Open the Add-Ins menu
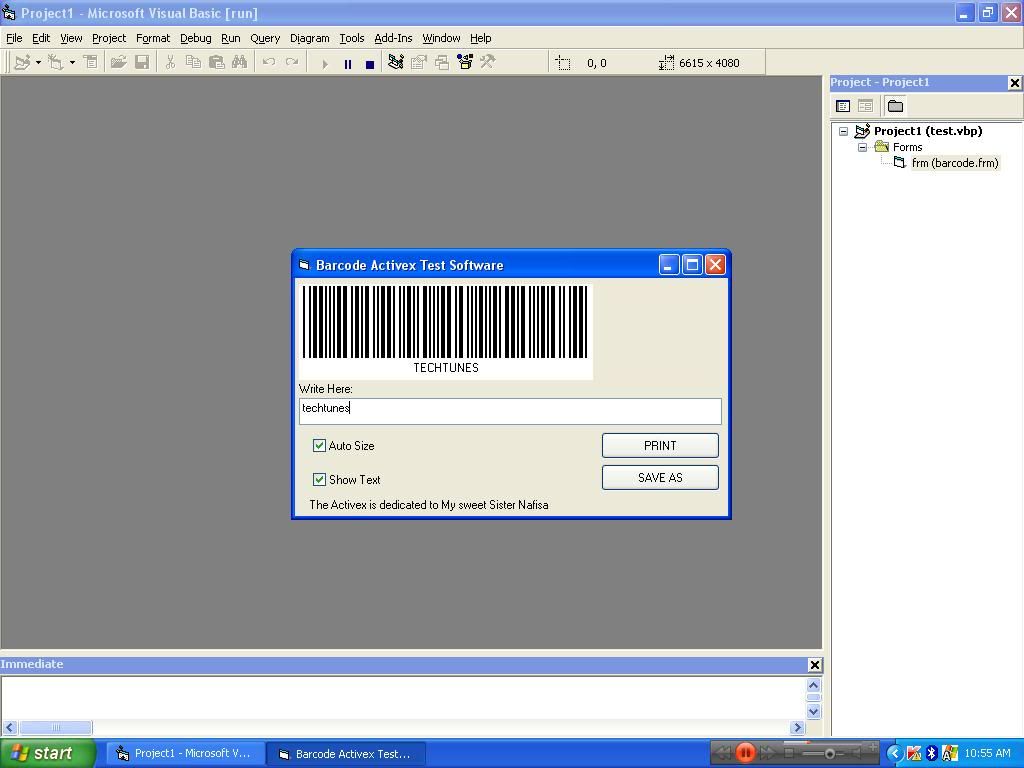The image size is (1024, 768). point(392,38)
